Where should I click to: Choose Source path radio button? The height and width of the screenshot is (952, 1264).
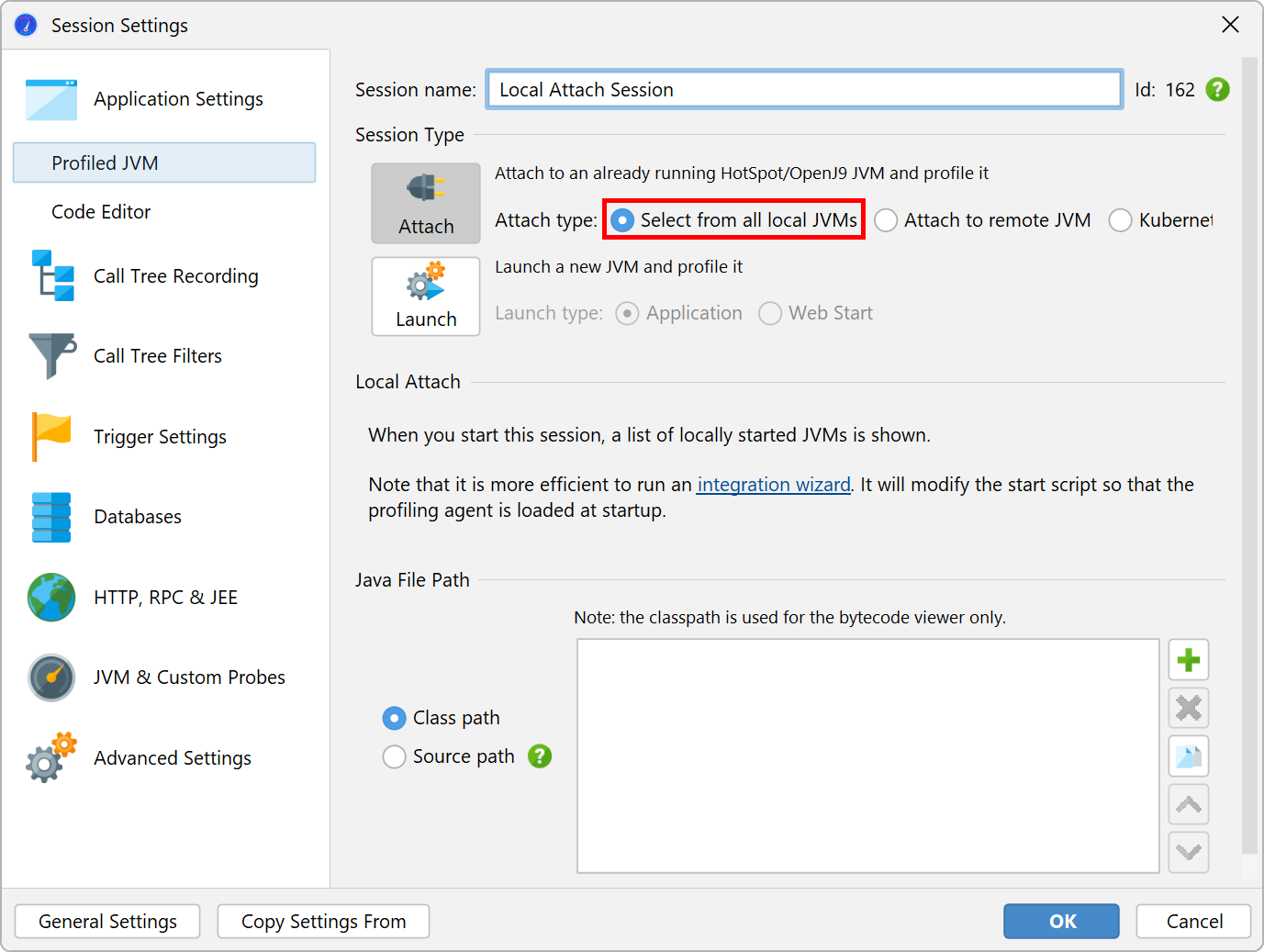tap(395, 756)
